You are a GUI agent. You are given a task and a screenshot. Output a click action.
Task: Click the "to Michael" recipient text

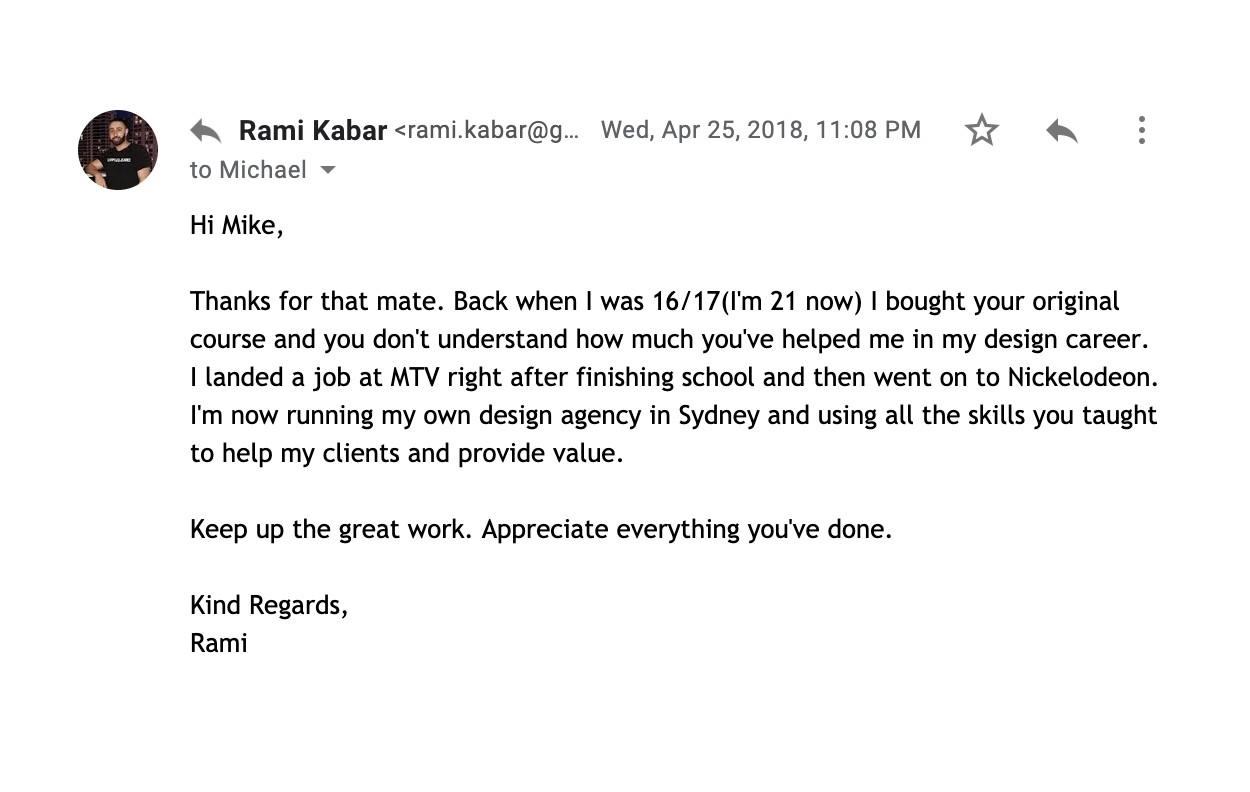coord(248,170)
